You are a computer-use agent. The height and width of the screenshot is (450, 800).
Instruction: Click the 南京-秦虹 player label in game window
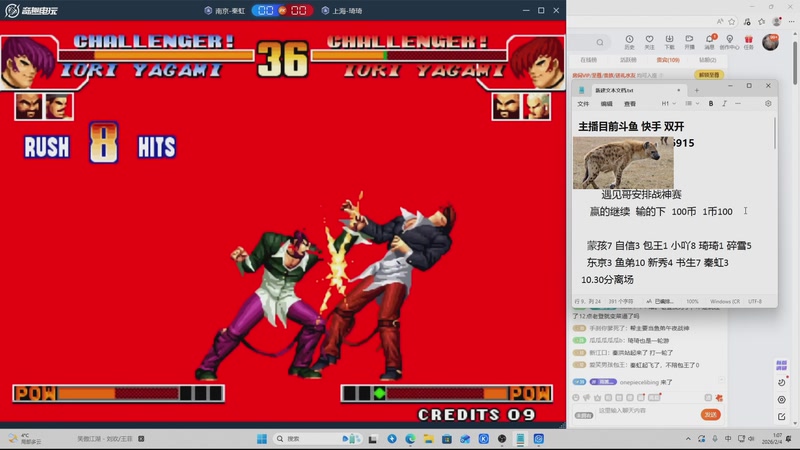(x=224, y=11)
